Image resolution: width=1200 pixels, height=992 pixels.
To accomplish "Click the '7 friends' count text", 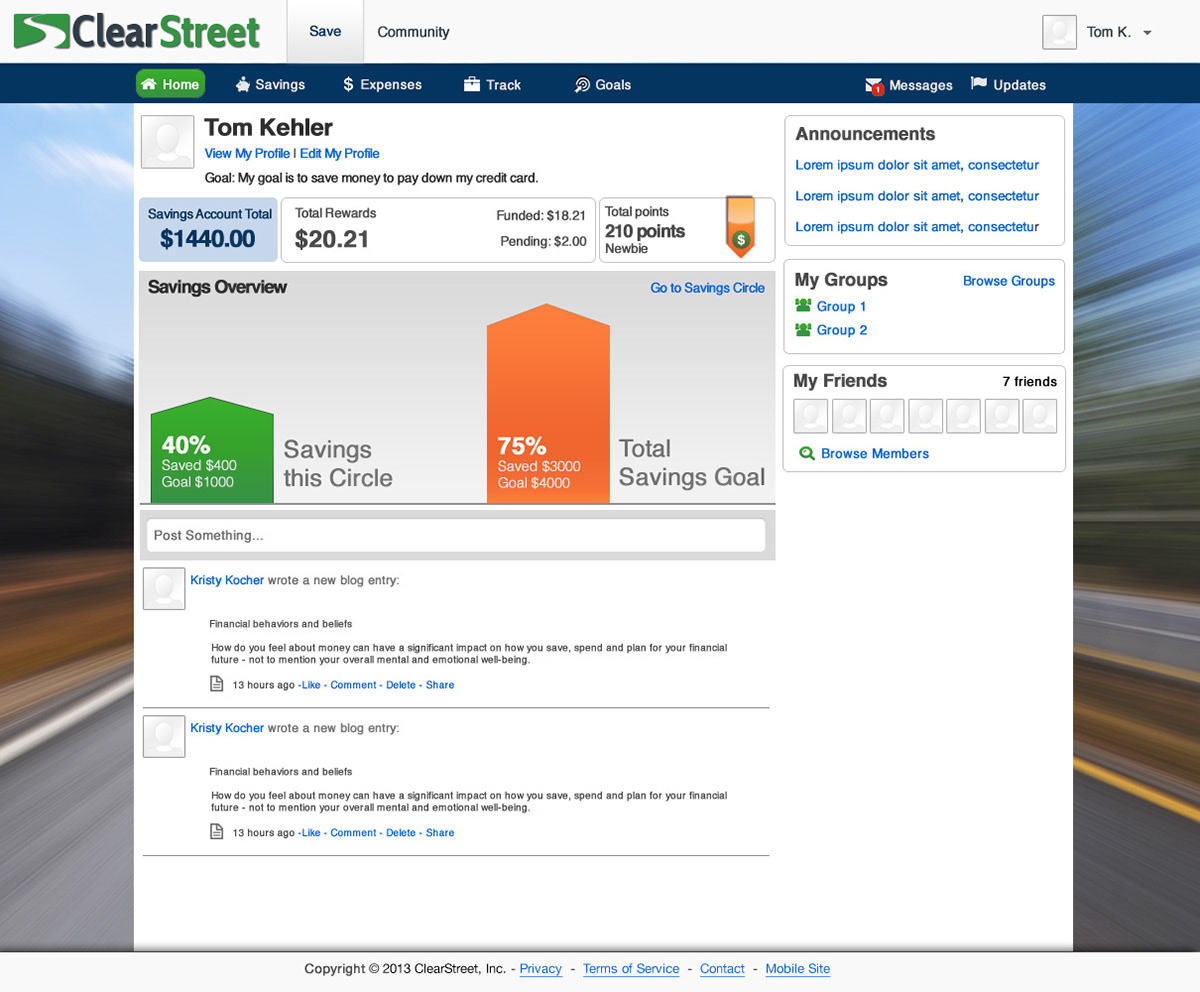I will point(1030,381).
